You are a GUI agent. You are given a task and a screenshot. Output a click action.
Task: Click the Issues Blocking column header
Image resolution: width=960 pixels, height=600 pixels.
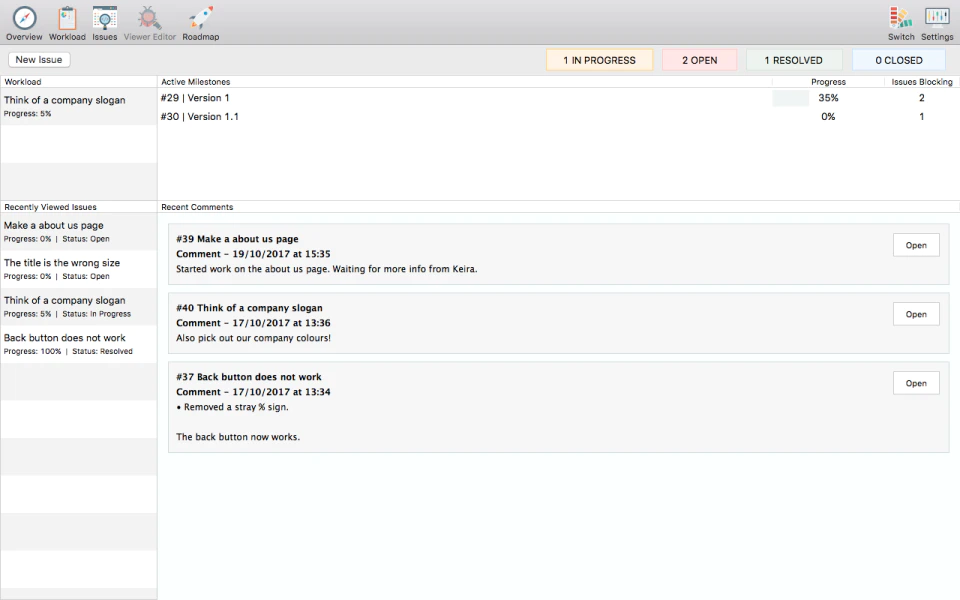(922, 81)
